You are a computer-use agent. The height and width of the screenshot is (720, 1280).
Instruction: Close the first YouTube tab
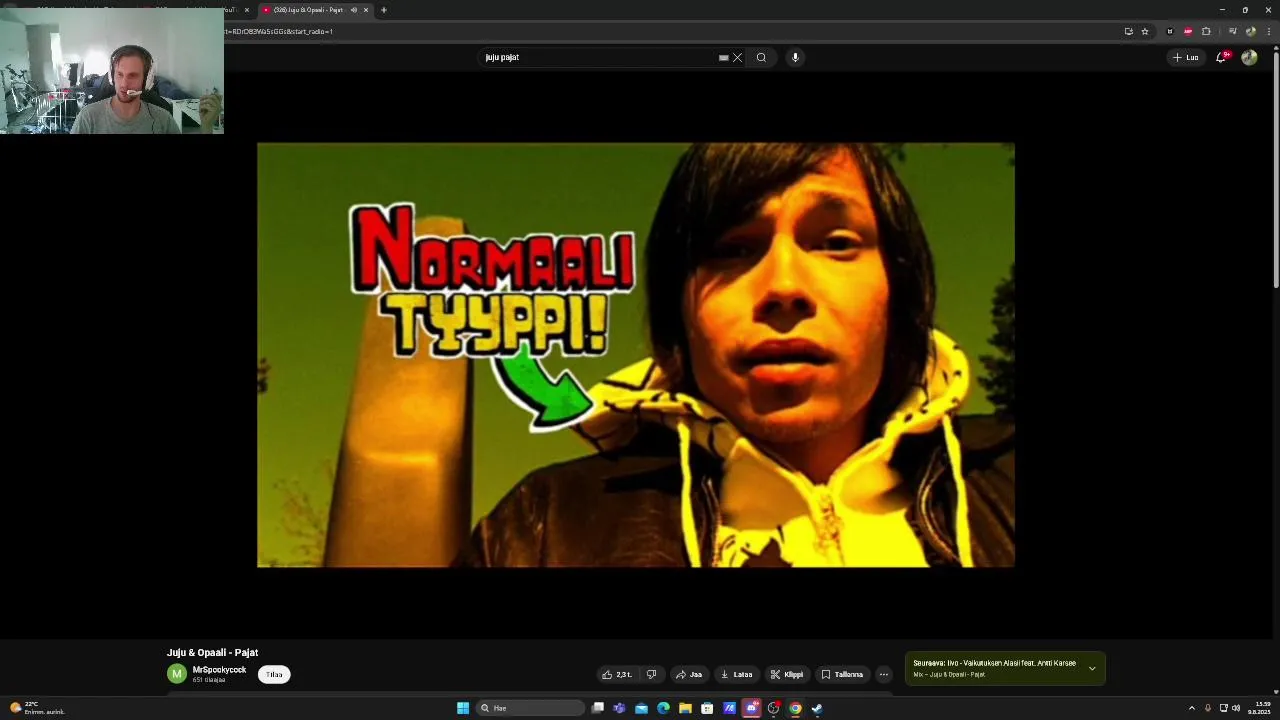247,10
